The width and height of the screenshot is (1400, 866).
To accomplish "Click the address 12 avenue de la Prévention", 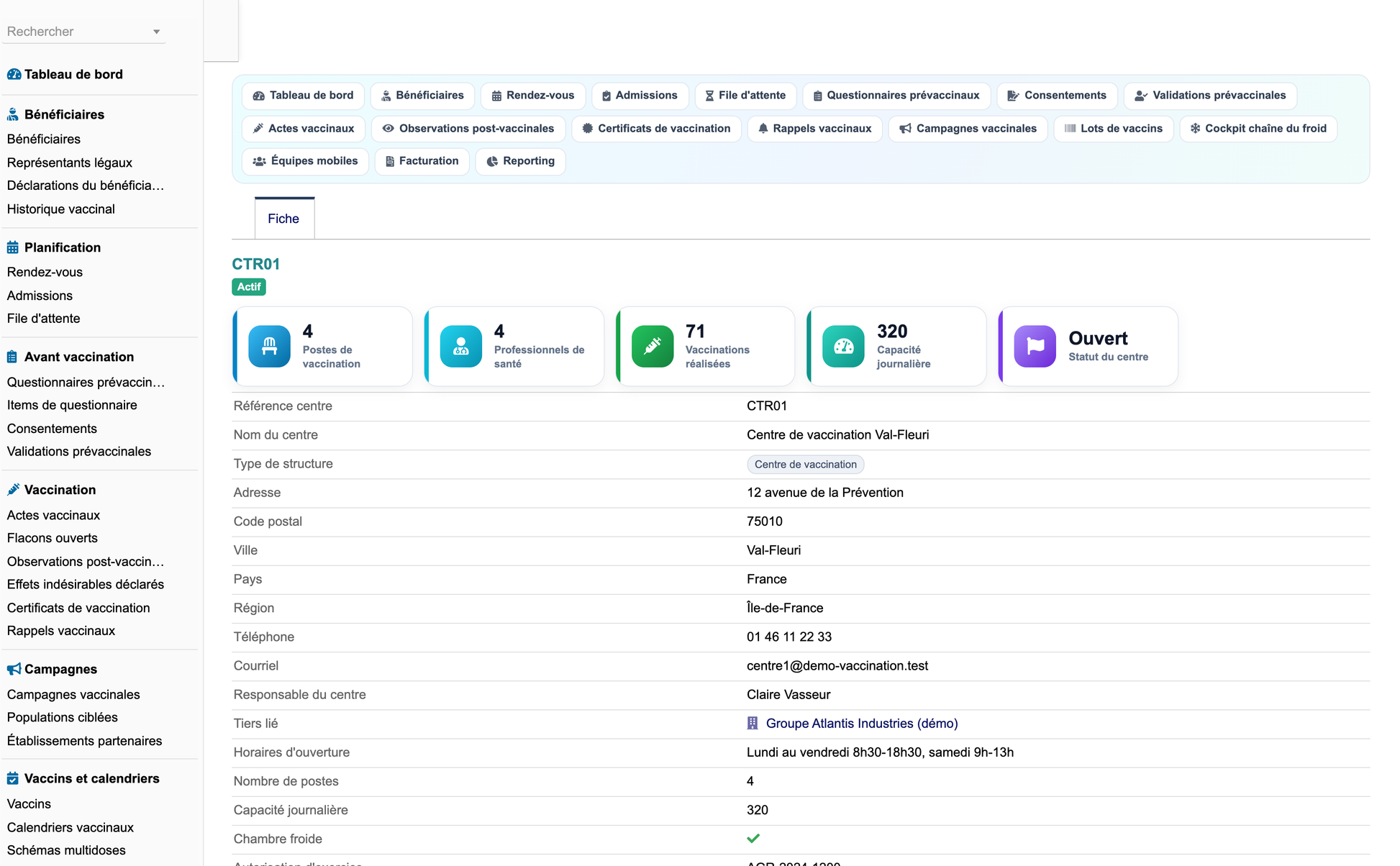I will click(825, 493).
